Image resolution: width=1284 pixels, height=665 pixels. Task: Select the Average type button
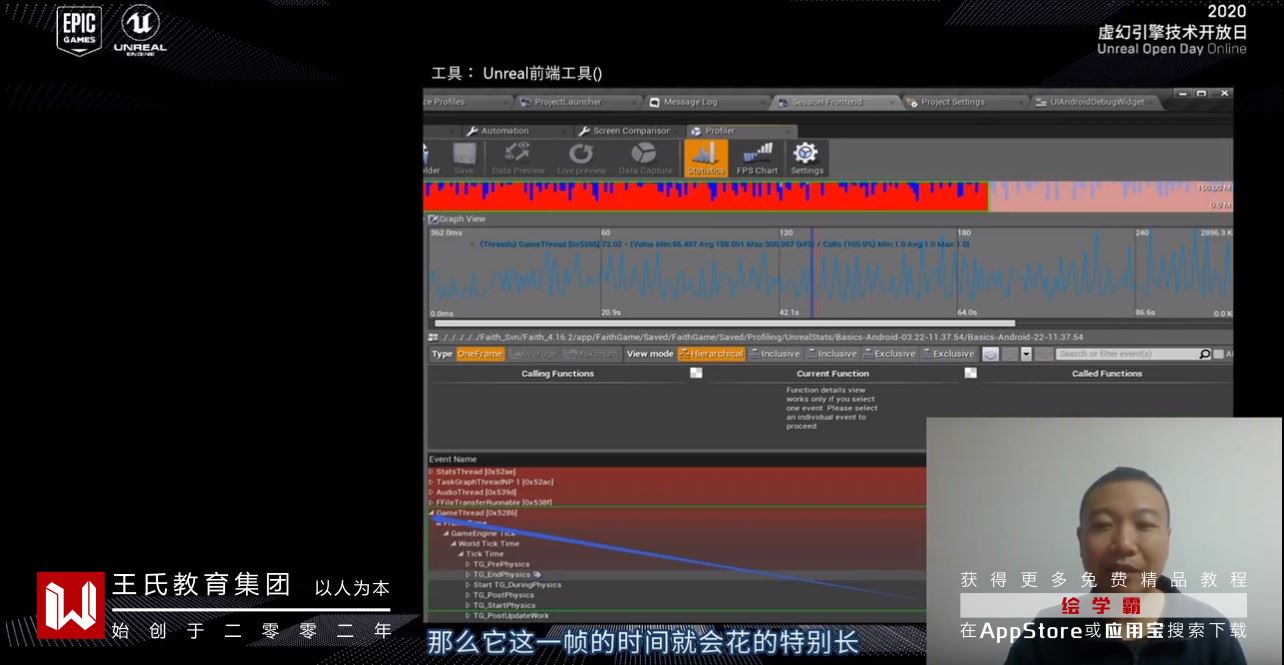coord(532,354)
